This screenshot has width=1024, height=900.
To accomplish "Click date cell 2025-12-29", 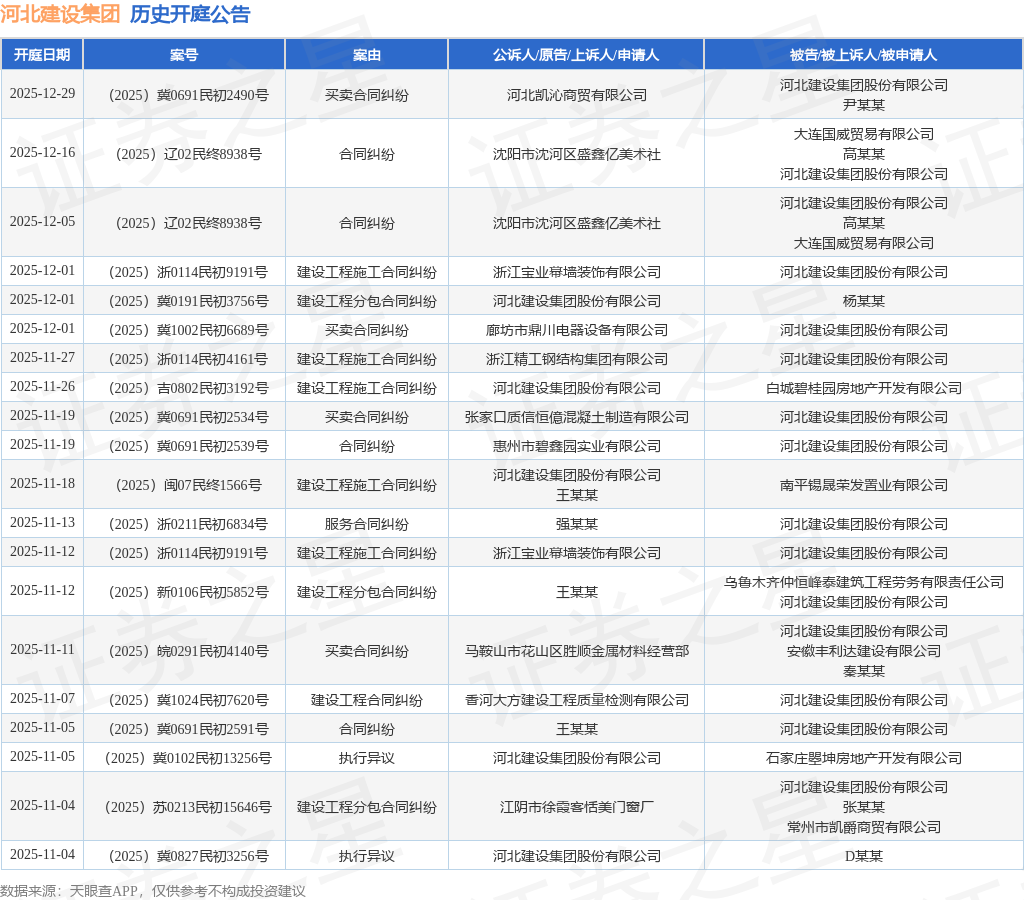I will [42, 93].
